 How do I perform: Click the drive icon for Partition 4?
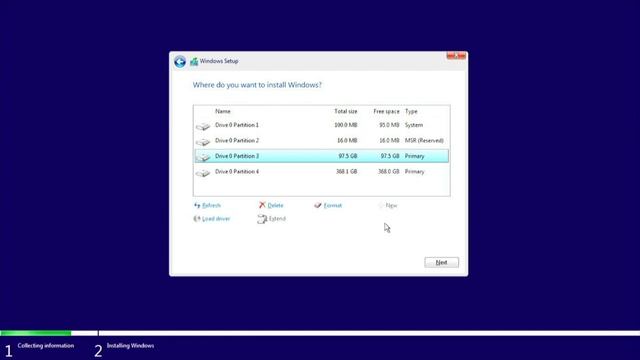pyautogui.click(x=203, y=173)
